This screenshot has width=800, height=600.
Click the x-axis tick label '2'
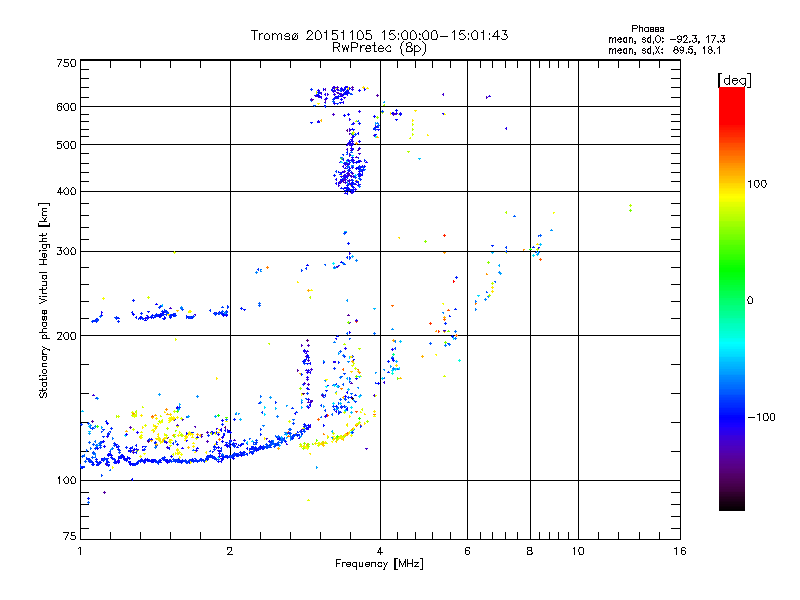[x=230, y=551]
